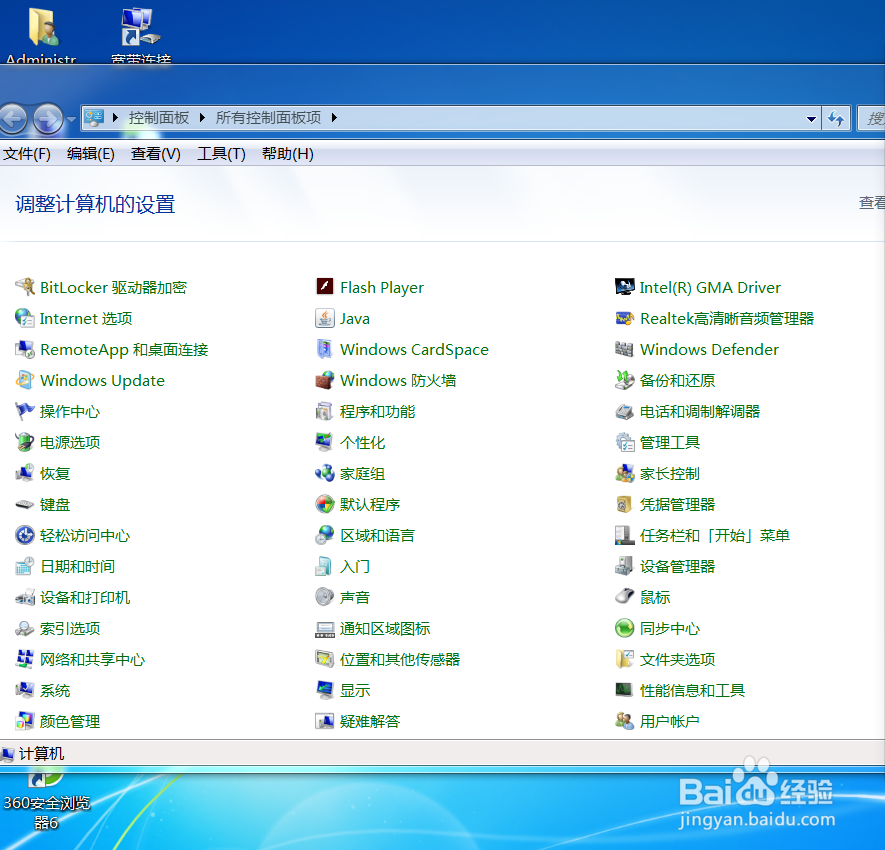Open 任务栏和「开始」菜单 link
This screenshot has height=850, width=885.
point(715,536)
